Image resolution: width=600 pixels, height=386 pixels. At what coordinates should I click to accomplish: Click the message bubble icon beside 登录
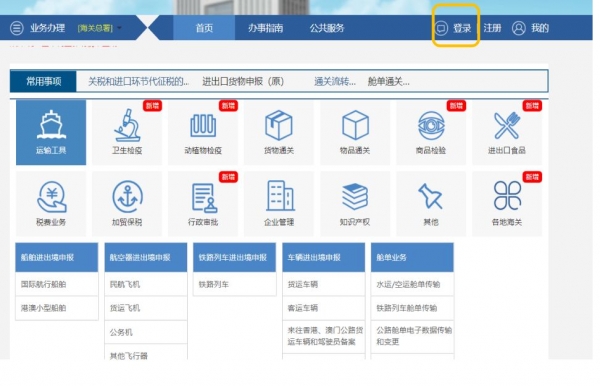tap(441, 28)
